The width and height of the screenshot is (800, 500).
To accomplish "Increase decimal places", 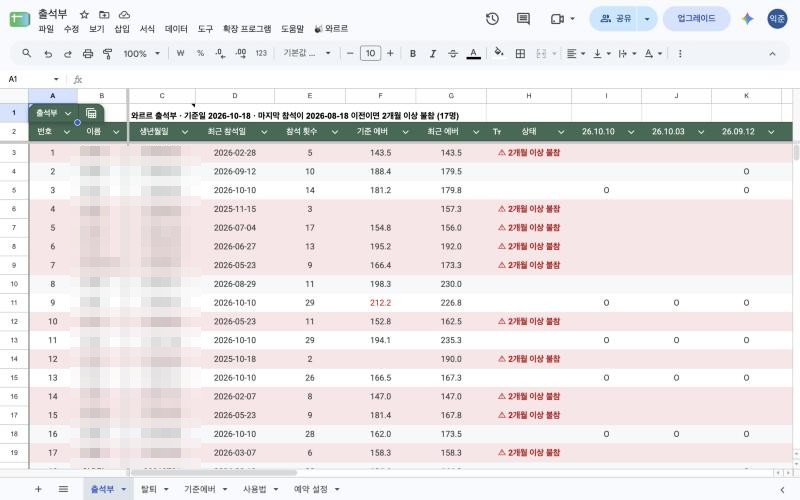I will tap(241, 53).
